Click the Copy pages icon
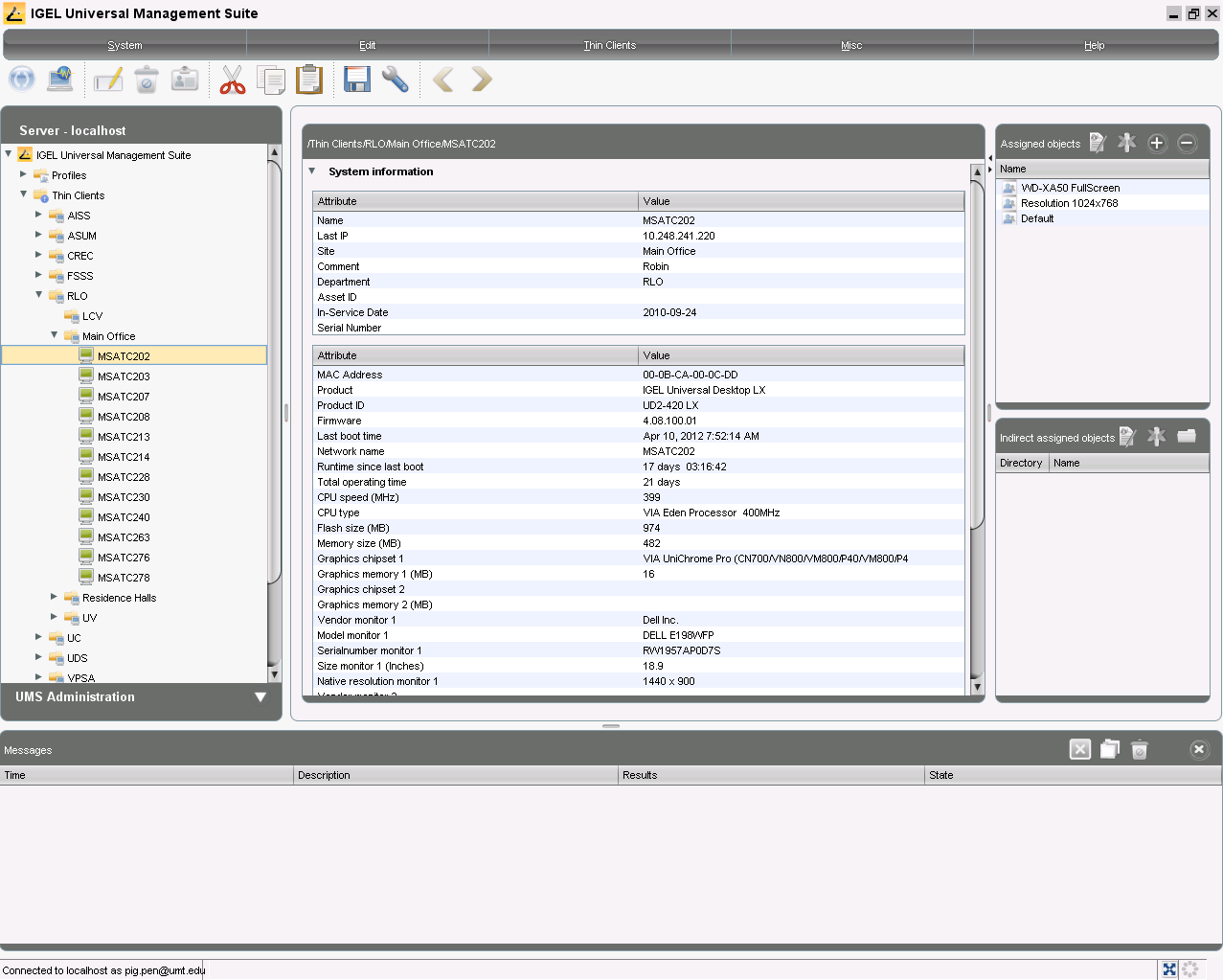This screenshot has width=1223, height=980. (x=271, y=80)
